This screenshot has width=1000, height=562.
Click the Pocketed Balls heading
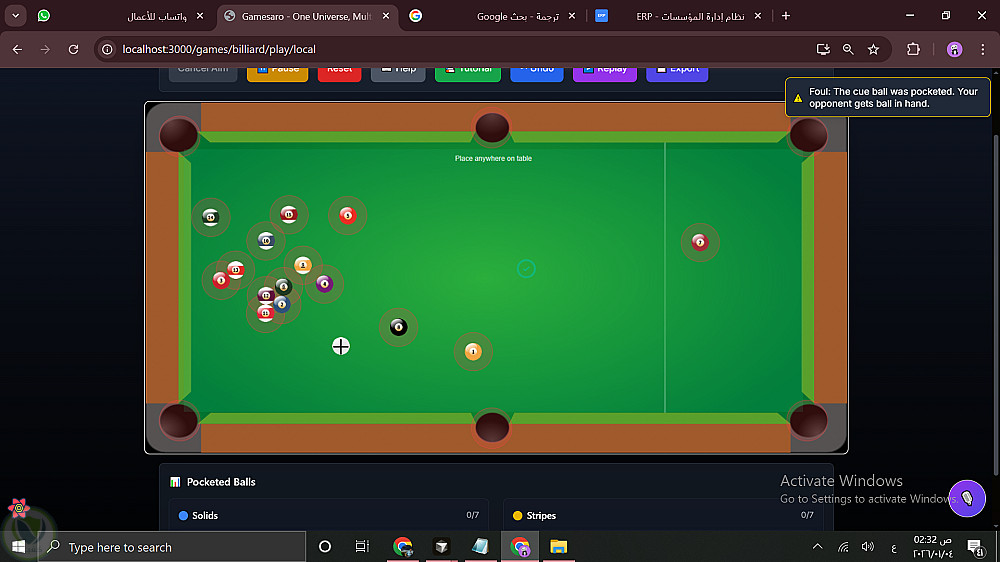click(x=221, y=482)
